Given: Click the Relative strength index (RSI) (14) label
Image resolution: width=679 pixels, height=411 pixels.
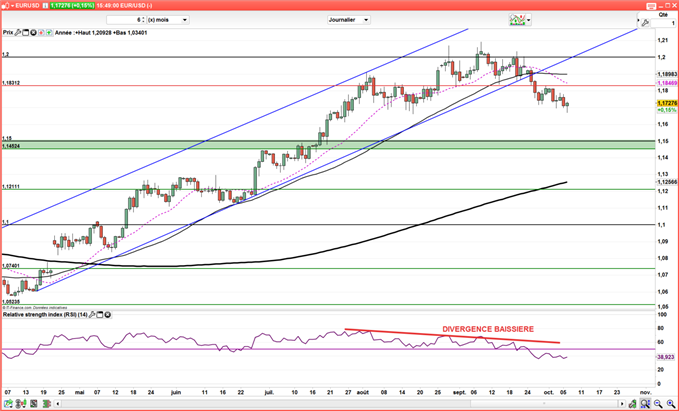Looking at the screenshot, I should tap(45, 314).
